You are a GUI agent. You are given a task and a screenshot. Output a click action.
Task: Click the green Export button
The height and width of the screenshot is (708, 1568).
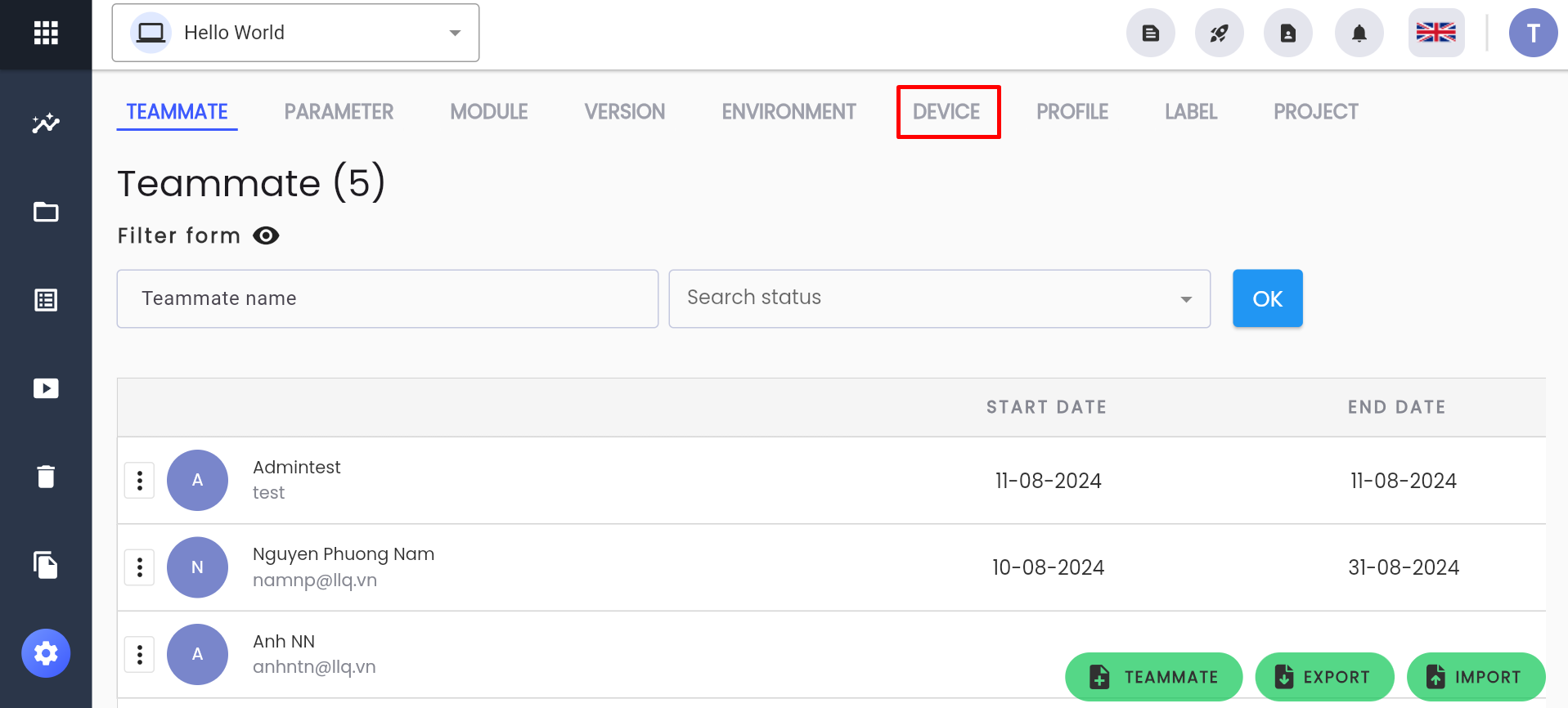[x=1325, y=677]
